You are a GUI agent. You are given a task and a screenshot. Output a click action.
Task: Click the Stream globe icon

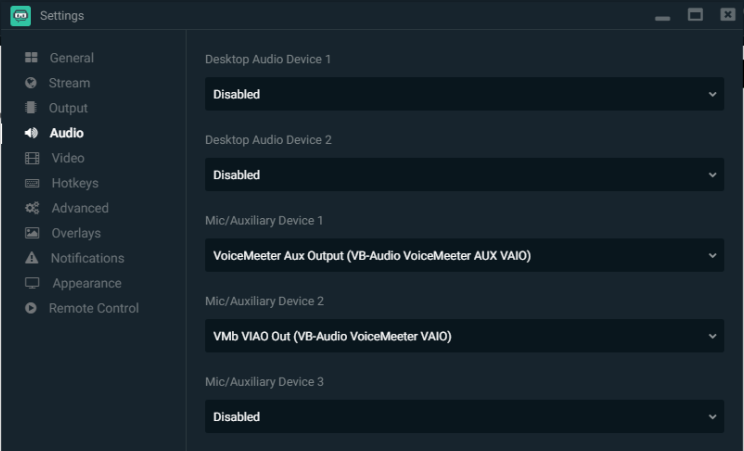pos(31,83)
